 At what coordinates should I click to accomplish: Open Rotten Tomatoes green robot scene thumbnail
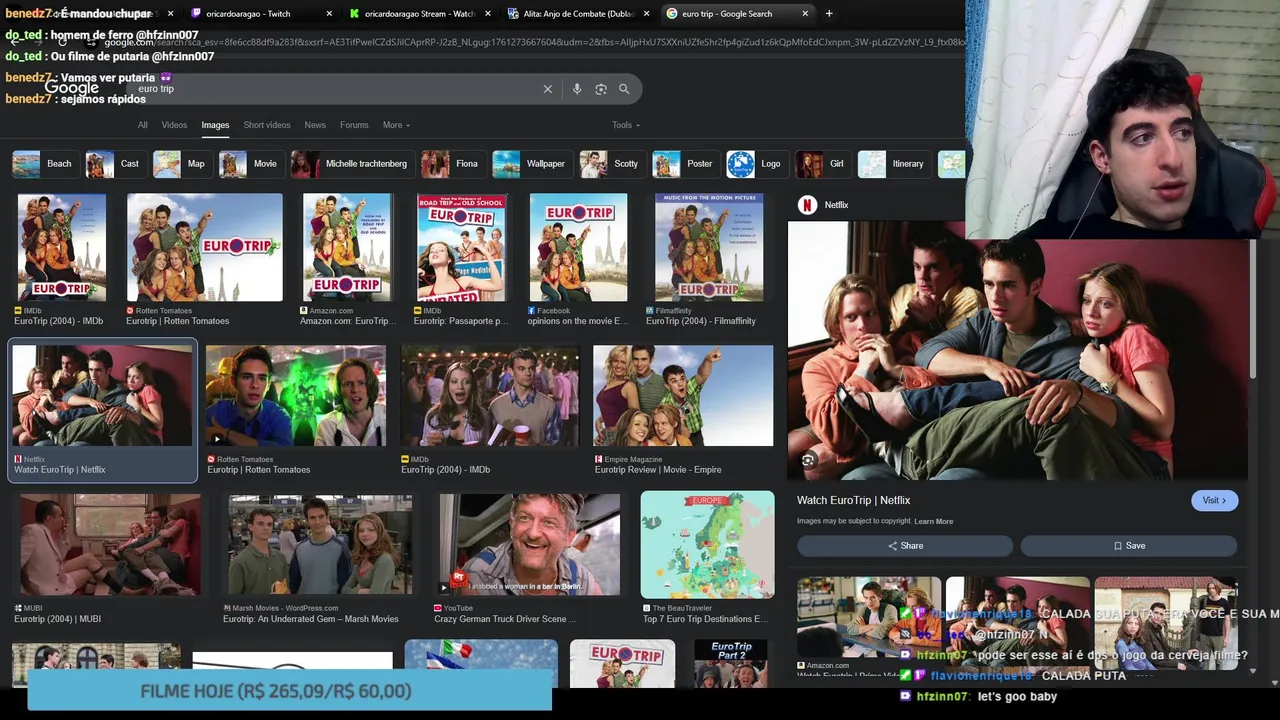(x=296, y=396)
